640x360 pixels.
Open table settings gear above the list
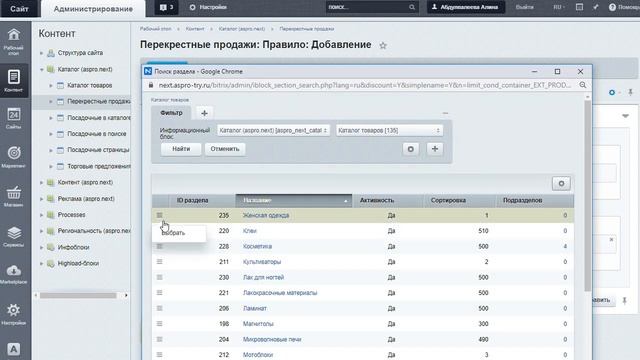pyautogui.click(x=561, y=183)
